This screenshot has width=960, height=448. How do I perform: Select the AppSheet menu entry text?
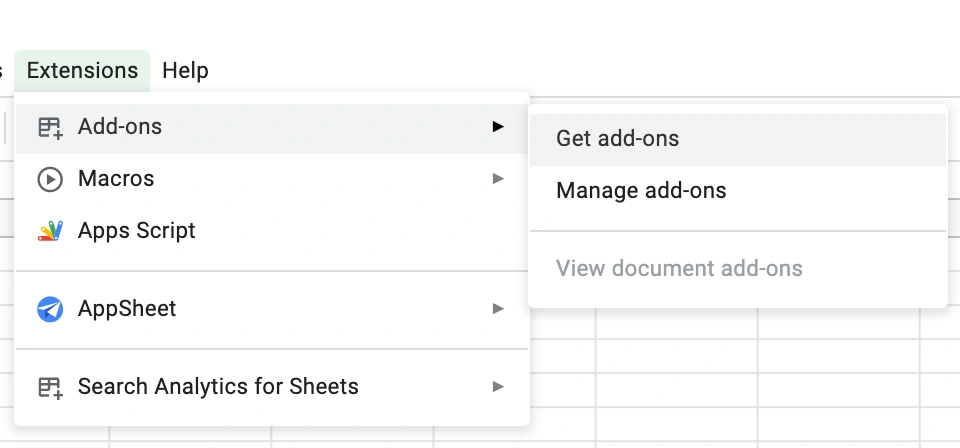click(127, 309)
